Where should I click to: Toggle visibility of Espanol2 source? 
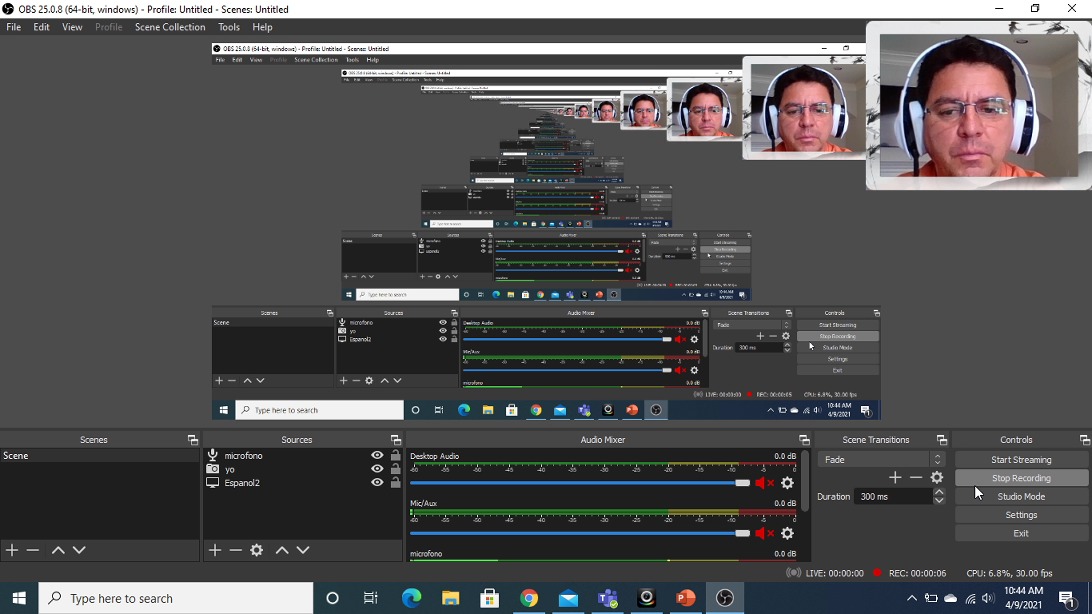(377, 482)
